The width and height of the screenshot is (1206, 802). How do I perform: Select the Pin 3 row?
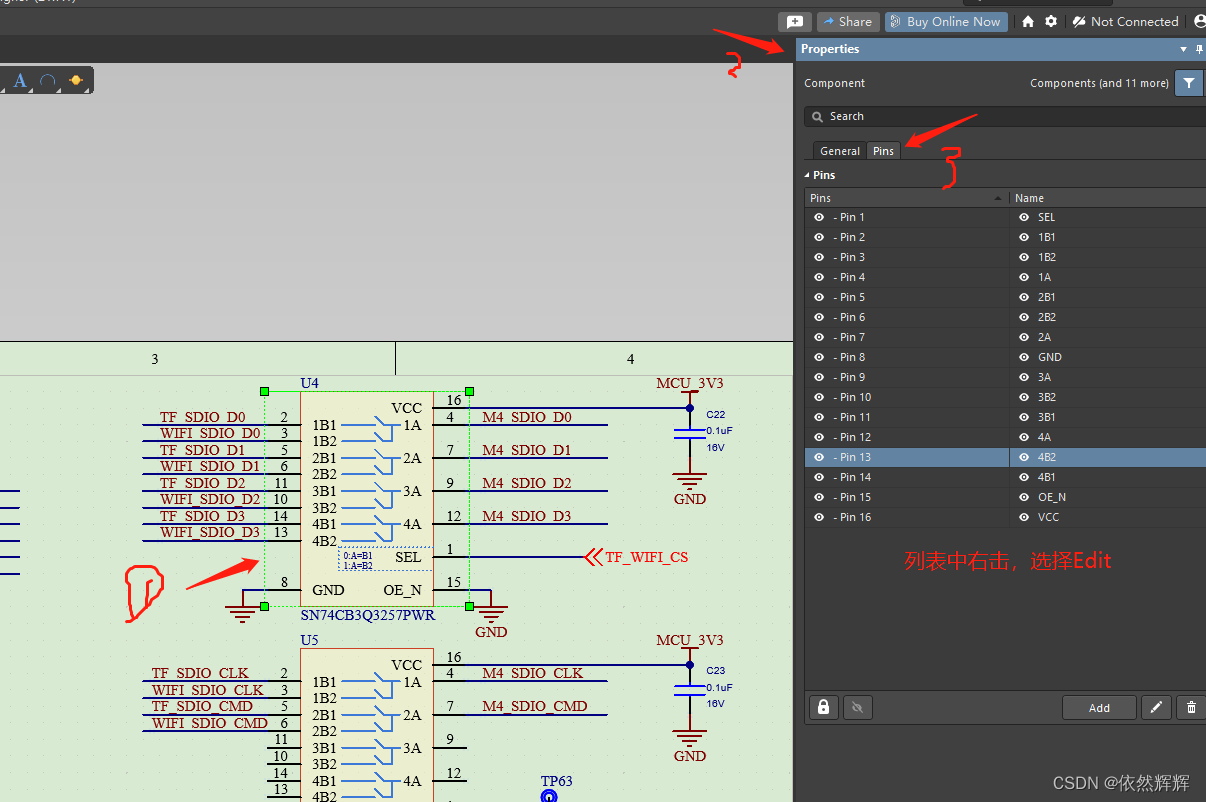[1005, 257]
